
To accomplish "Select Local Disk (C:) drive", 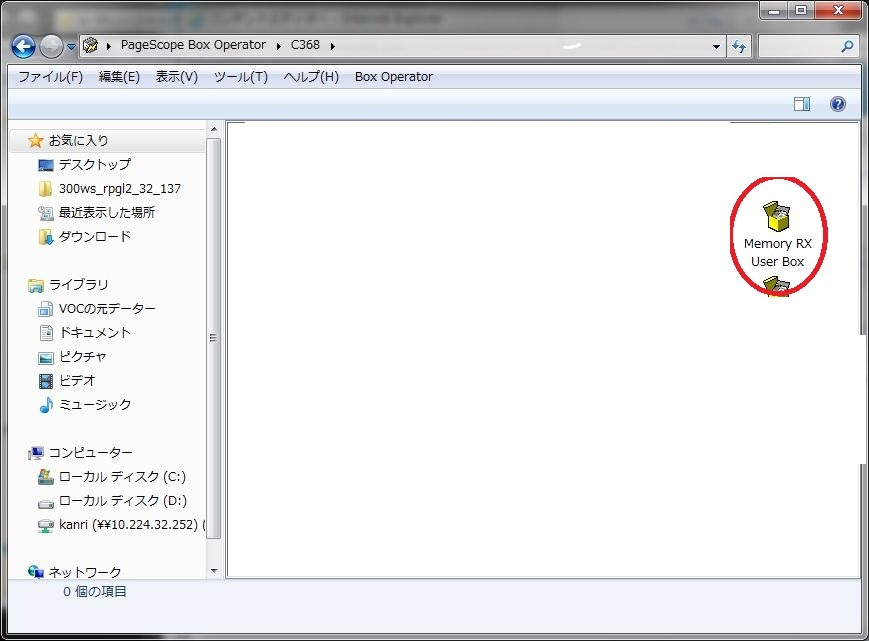I will 122,477.
